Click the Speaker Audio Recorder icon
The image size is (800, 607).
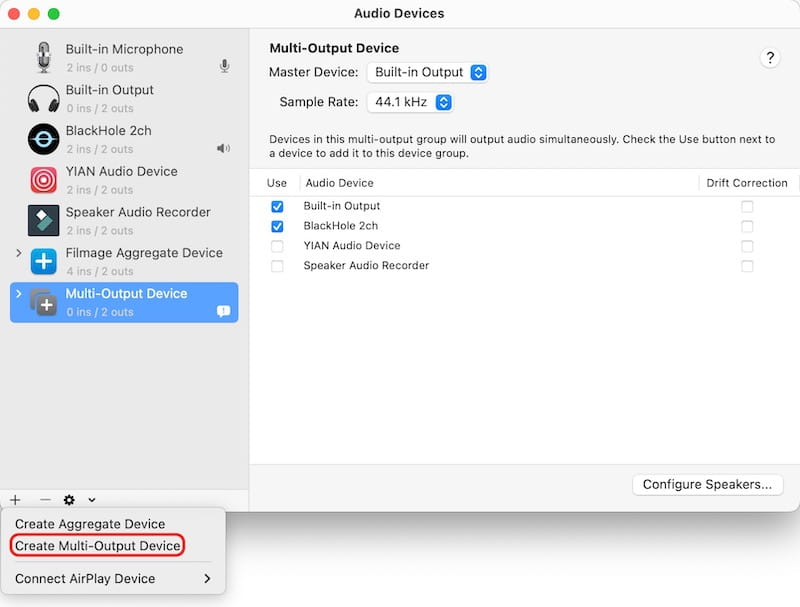[x=43, y=220]
